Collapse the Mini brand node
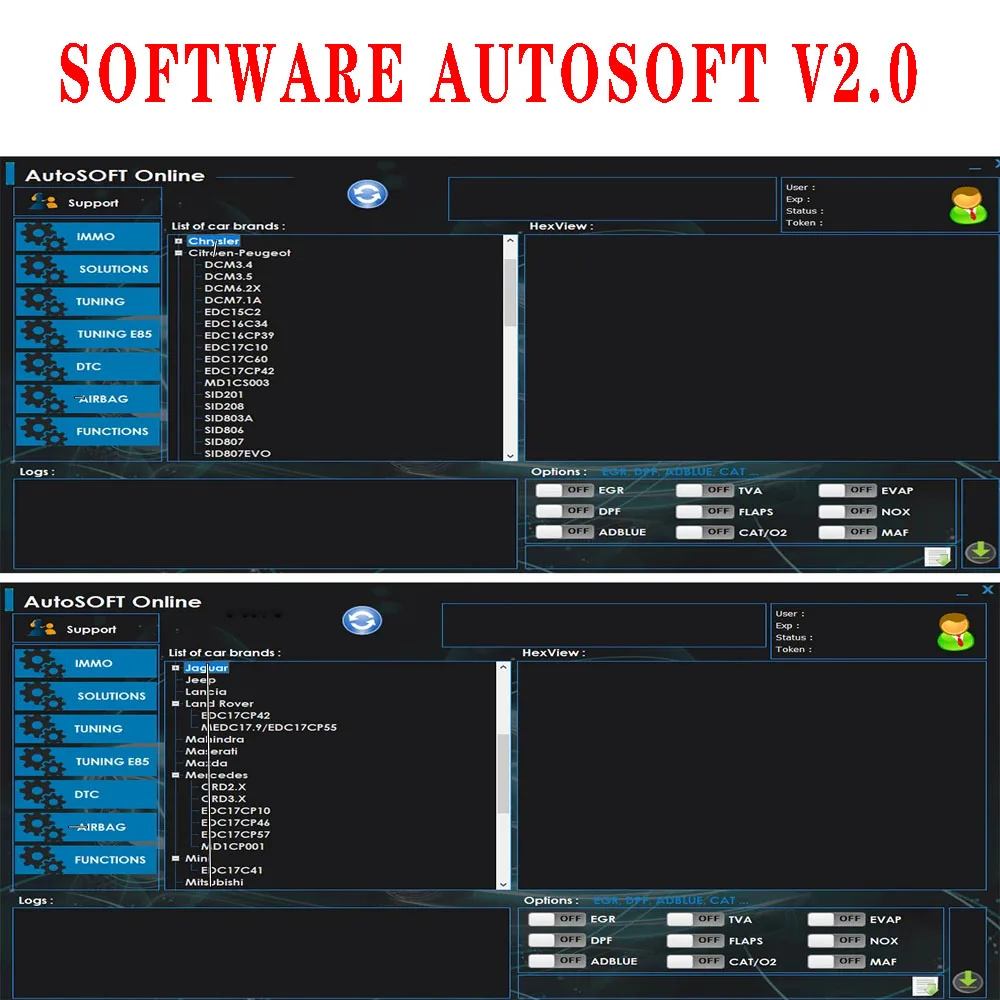Image resolution: width=1000 pixels, height=1000 pixels. coord(175,858)
